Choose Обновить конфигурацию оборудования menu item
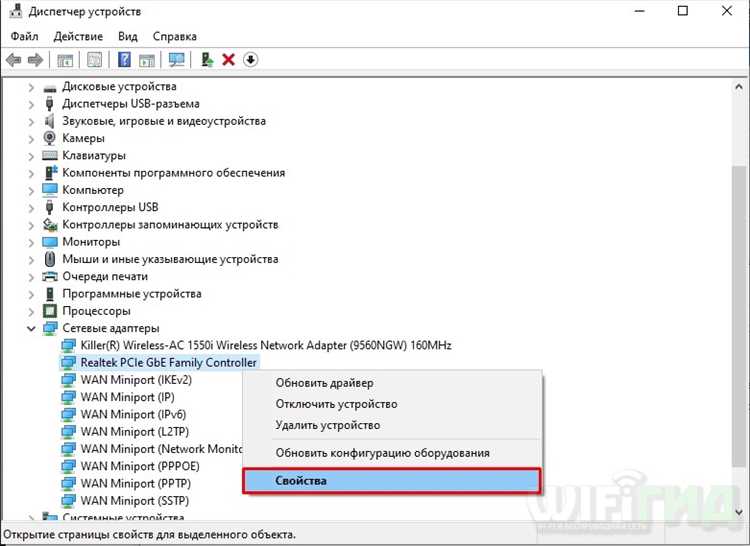This screenshot has width=750, height=546. (x=392, y=453)
